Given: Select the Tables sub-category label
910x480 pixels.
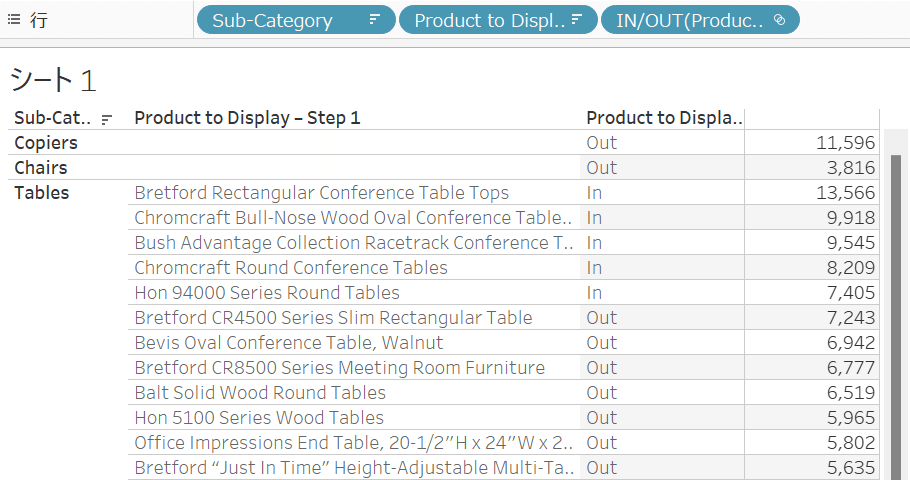Looking at the screenshot, I should tap(41, 193).
